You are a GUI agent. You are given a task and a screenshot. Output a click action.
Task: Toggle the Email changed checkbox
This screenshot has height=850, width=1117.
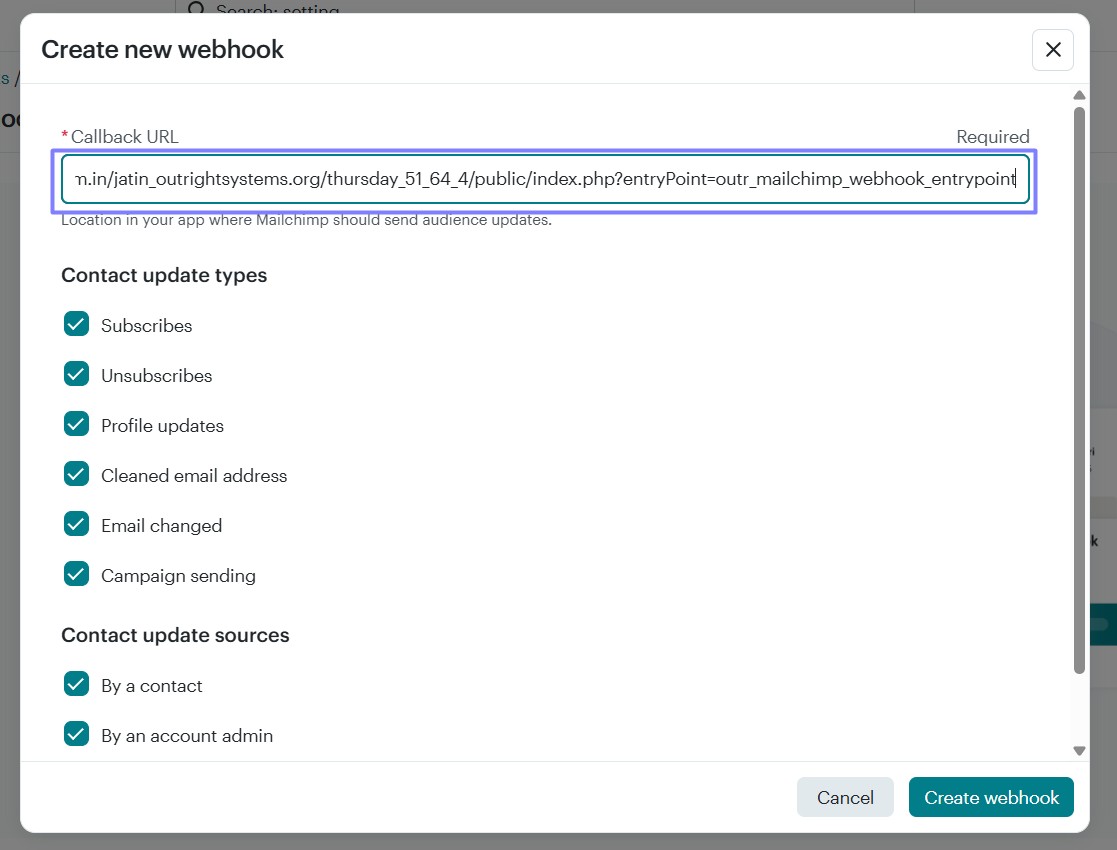(x=77, y=524)
